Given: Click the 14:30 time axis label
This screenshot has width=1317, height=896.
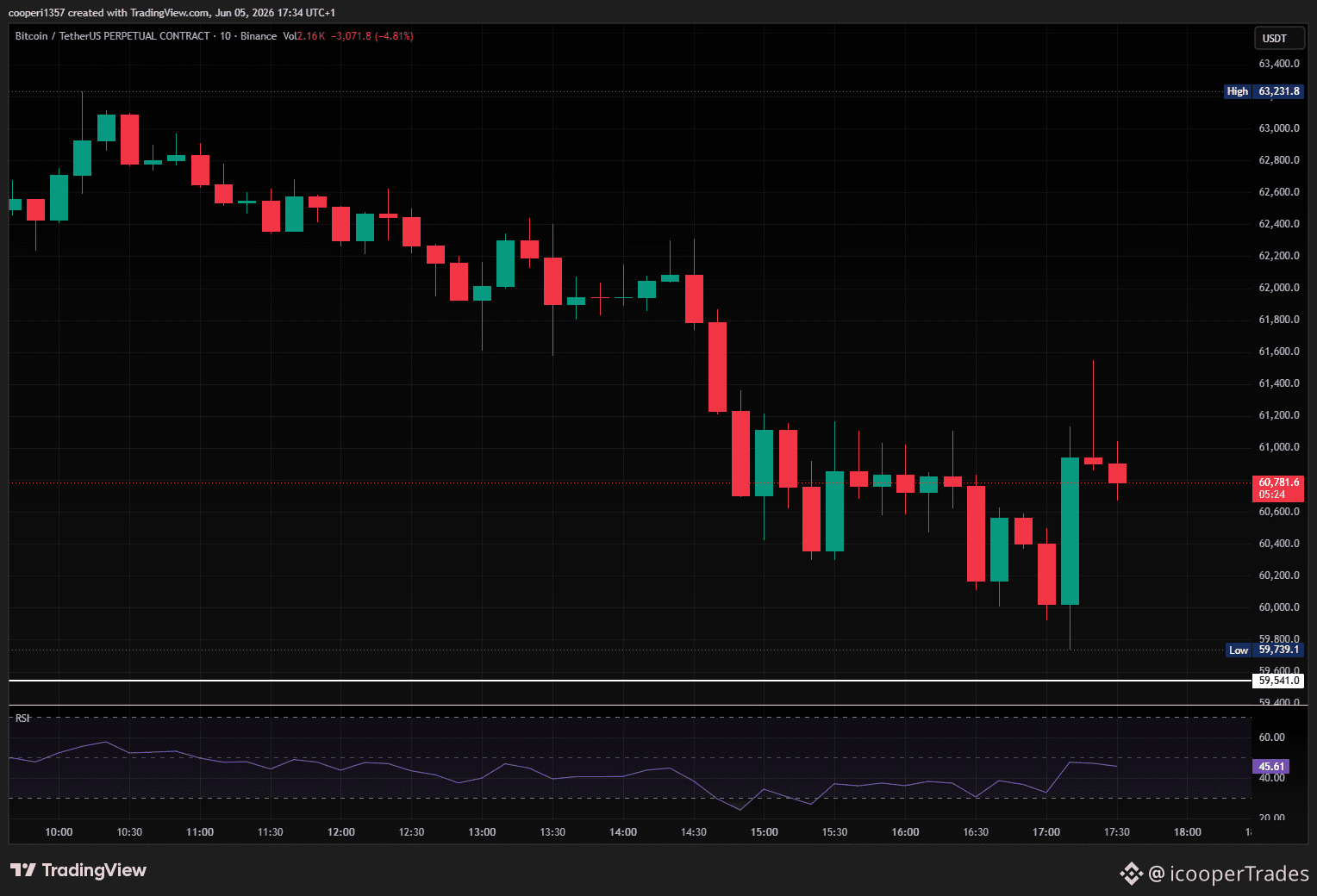Looking at the screenshot, I should [694, 832].
